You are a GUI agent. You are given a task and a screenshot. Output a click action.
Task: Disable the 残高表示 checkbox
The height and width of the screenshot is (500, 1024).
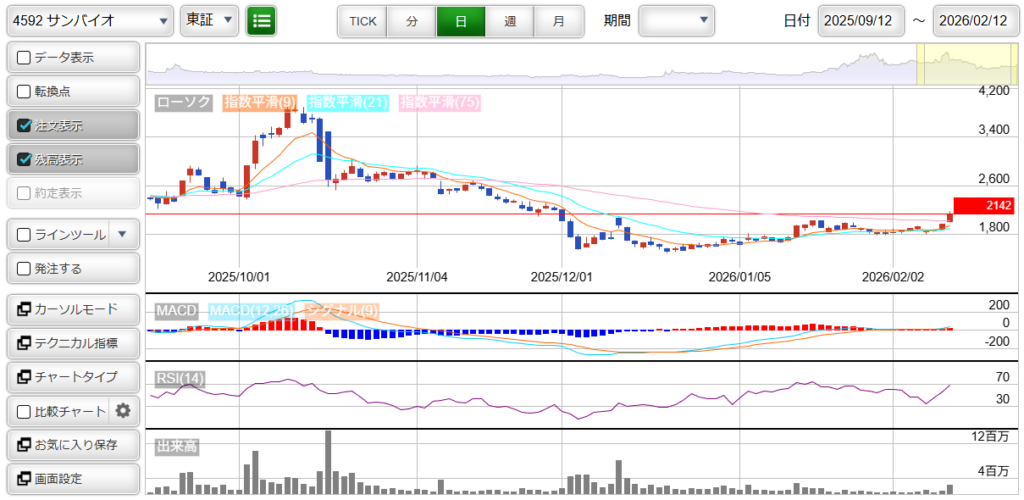[x=25, y=160]
